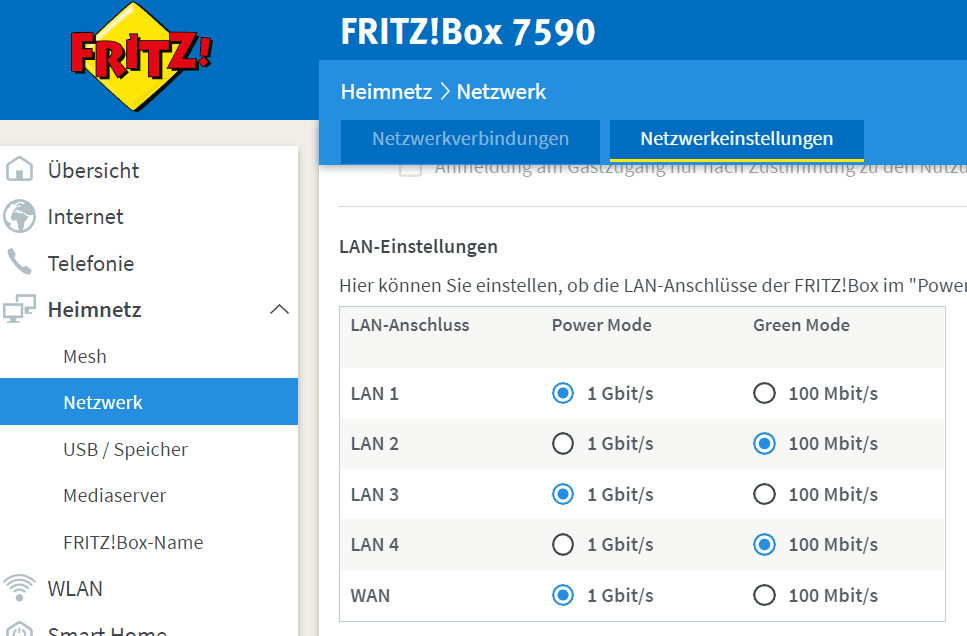Set WAN to 100 Mbit/s Green Mode
Screen dimensions: 967x636
click(764, 595)
